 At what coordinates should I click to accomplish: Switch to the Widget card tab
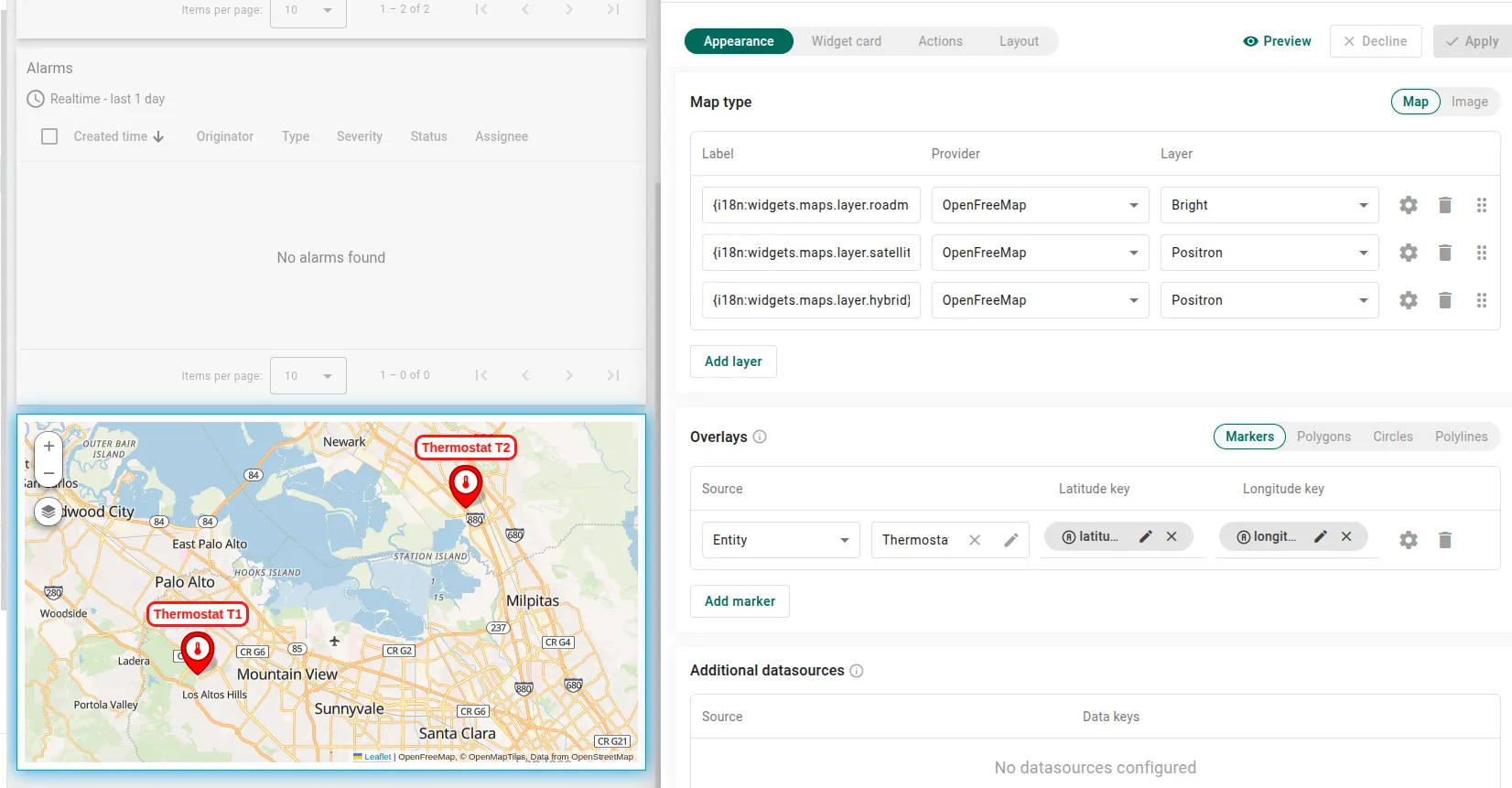847,41
